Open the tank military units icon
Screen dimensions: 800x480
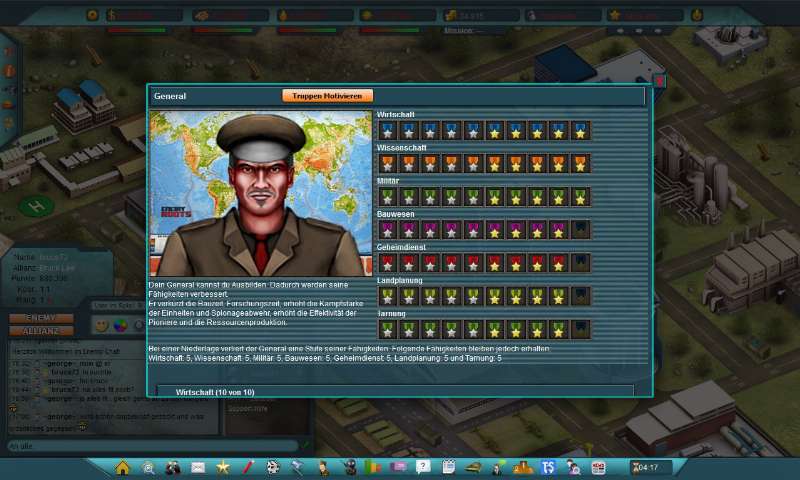point(473,467)
